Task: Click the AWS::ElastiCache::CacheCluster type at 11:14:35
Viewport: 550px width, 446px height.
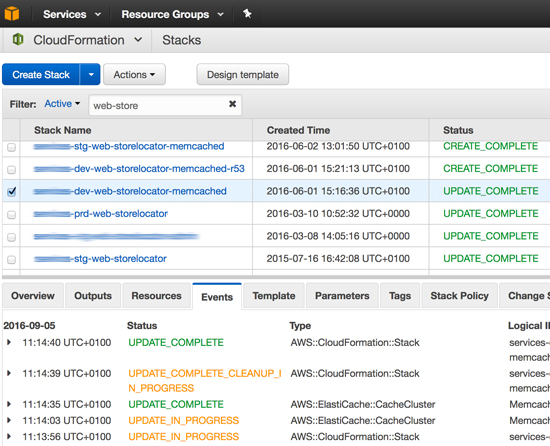Action: pos(363,404)
